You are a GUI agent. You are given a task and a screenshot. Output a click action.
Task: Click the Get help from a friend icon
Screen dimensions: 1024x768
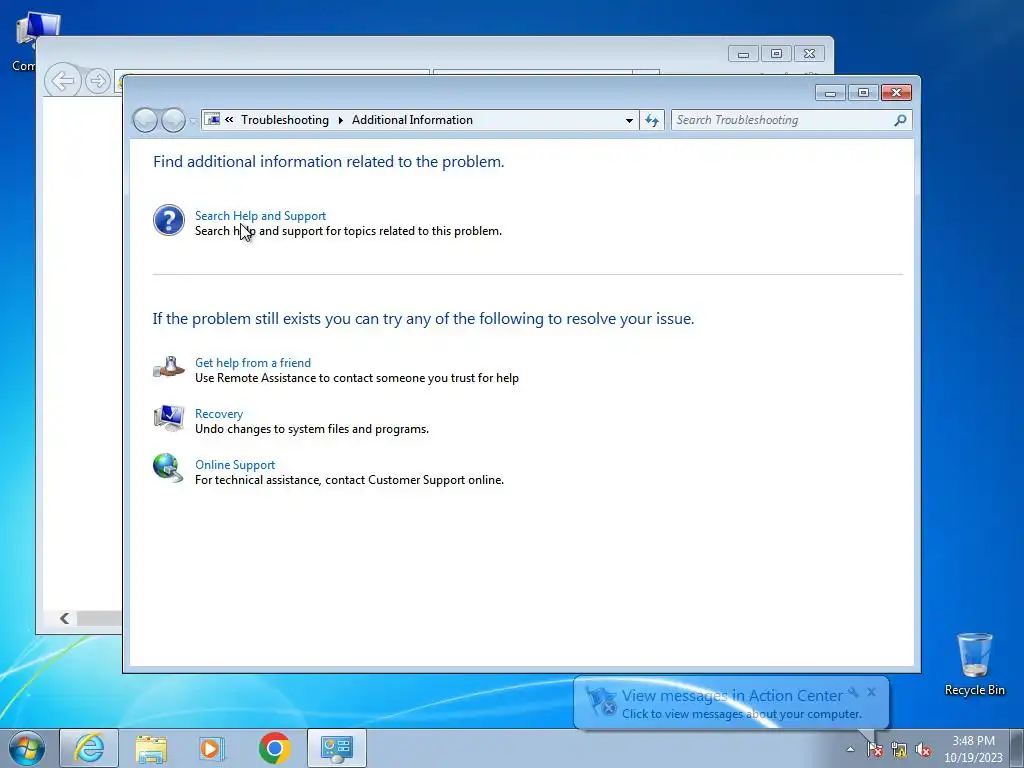click(168, 367)
